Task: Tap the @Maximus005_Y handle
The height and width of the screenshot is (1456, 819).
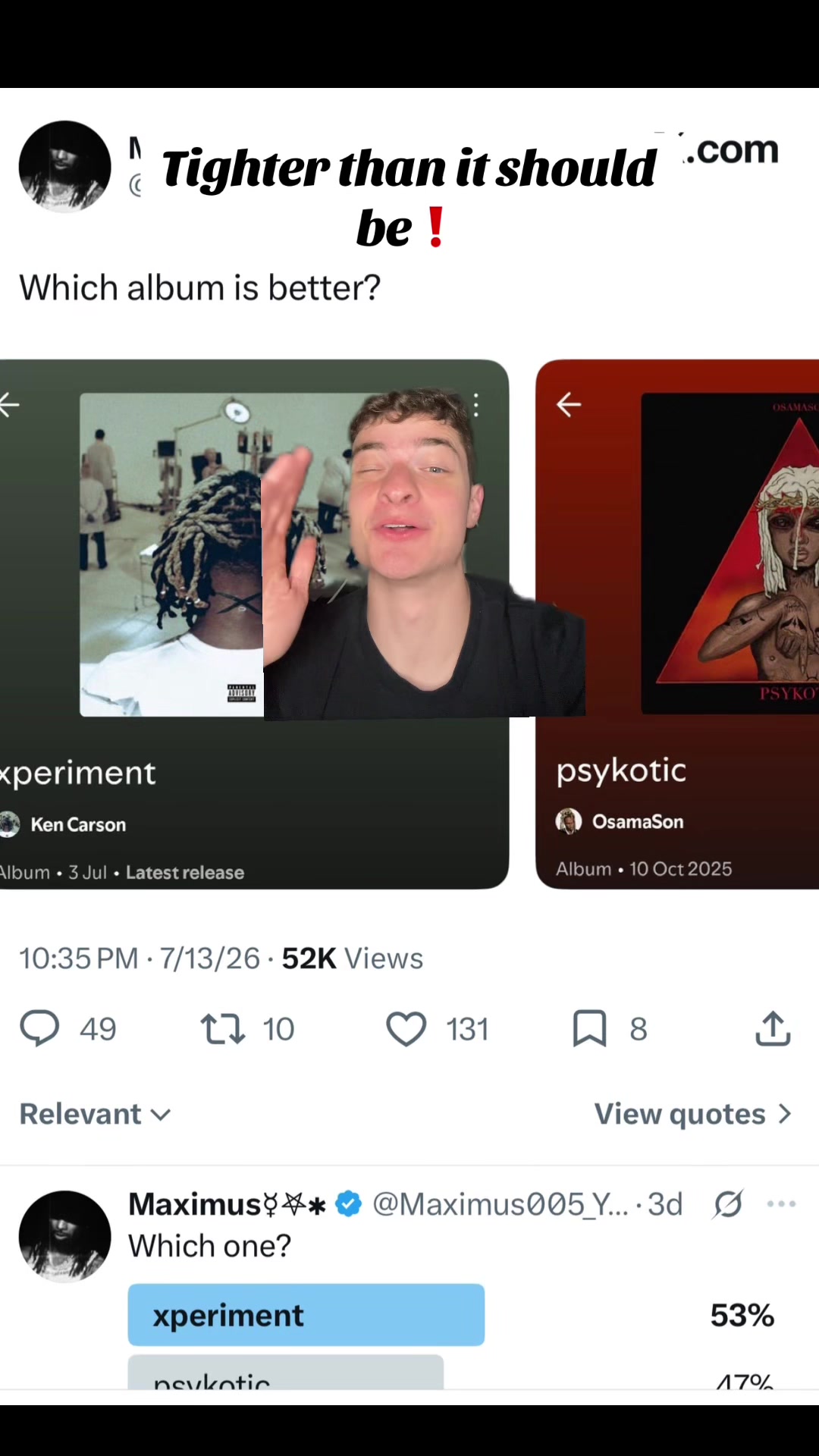Action: point(500,1203)
